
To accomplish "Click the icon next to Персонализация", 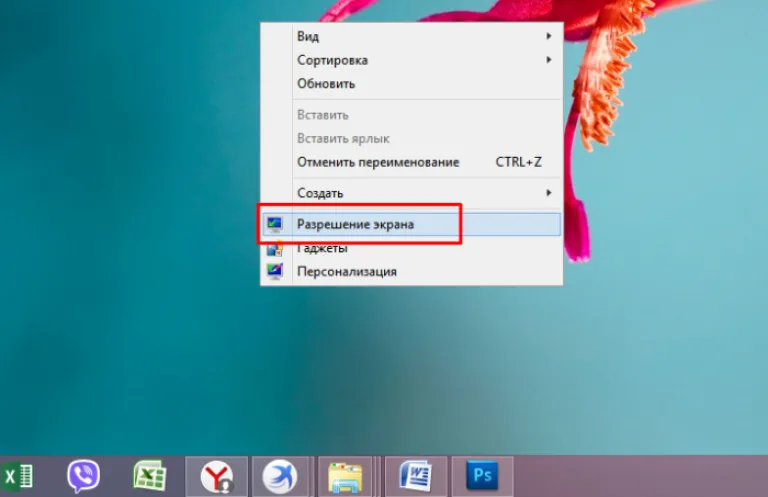I will [275, 271].
